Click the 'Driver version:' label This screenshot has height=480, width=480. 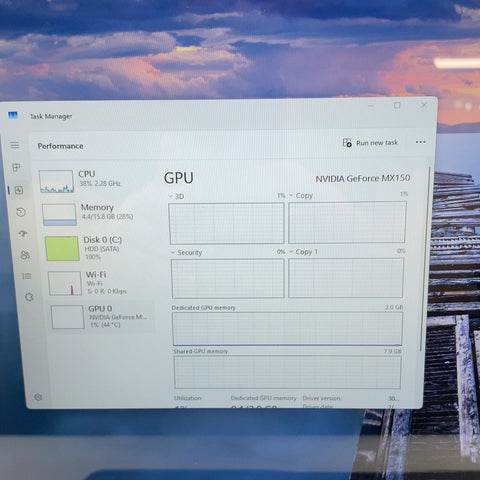point(322,398)
